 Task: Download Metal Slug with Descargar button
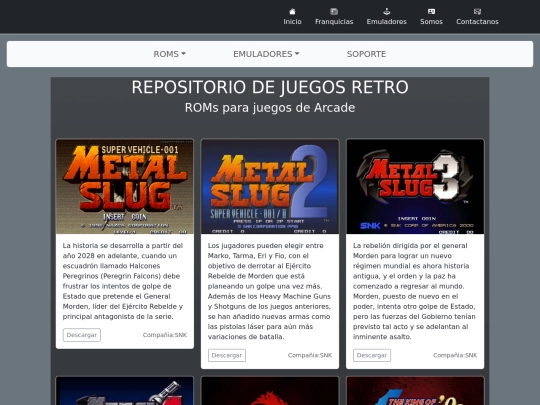point(82,335)
